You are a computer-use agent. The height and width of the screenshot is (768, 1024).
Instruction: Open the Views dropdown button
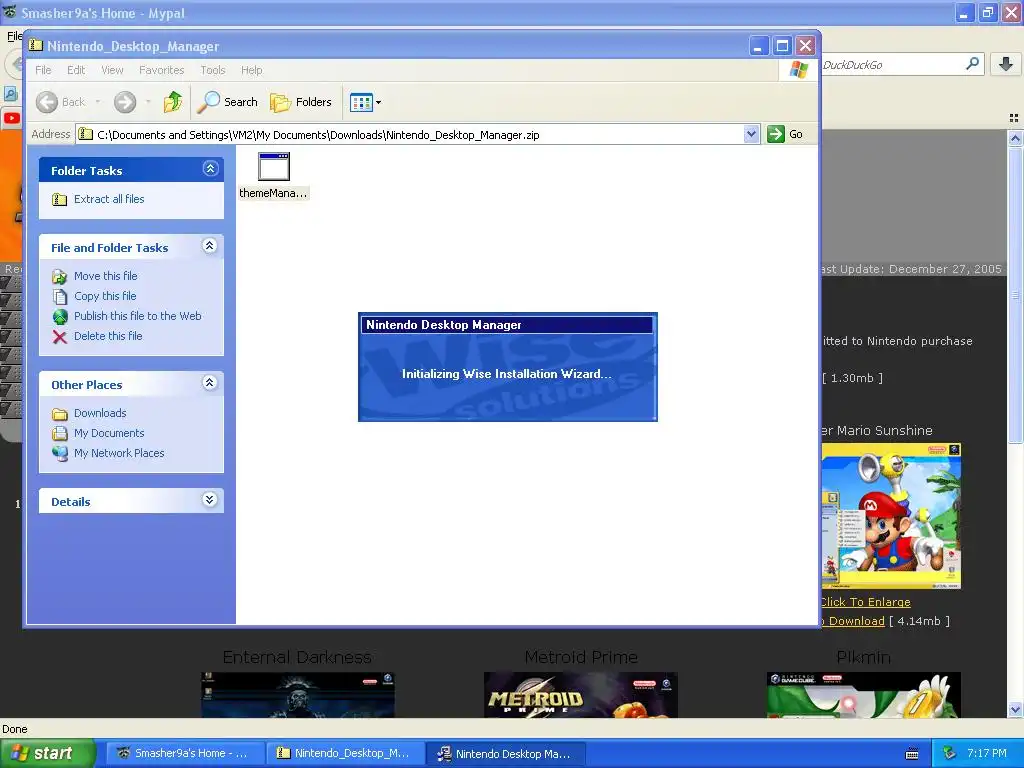(365, 102)
